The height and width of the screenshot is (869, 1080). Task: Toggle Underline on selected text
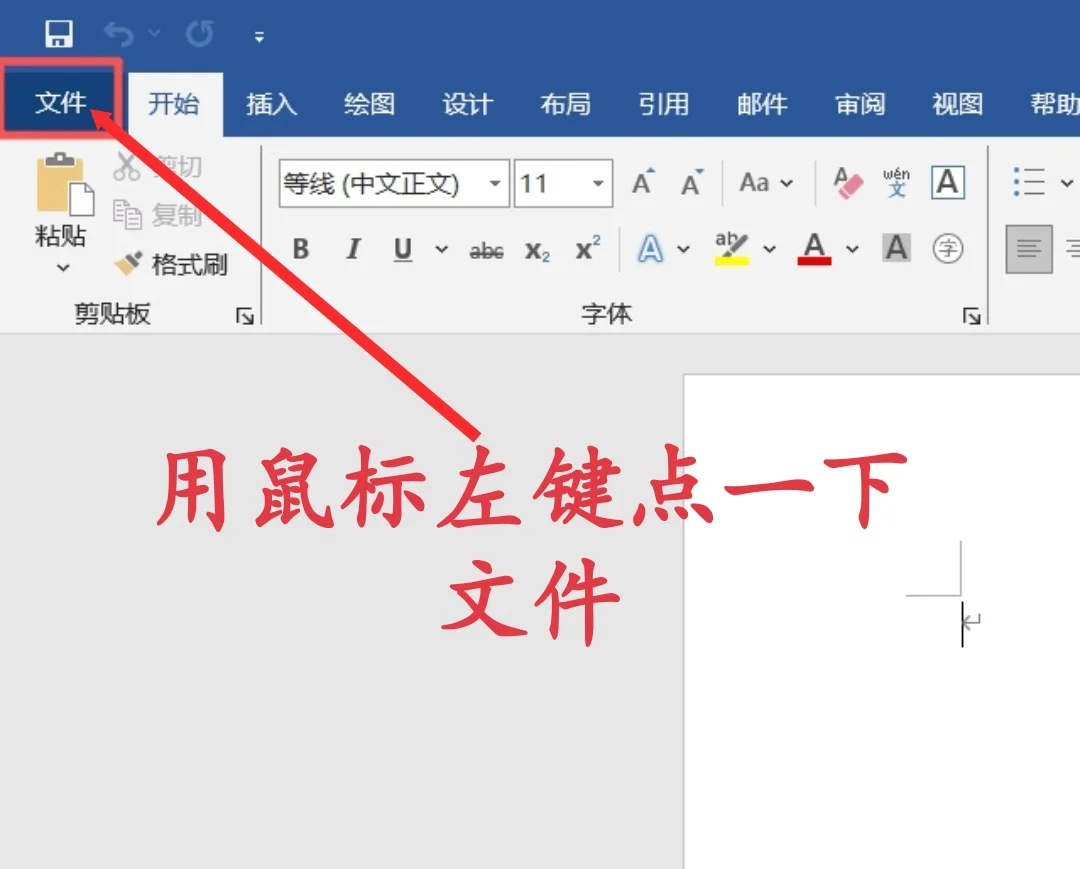pos(402,250)
